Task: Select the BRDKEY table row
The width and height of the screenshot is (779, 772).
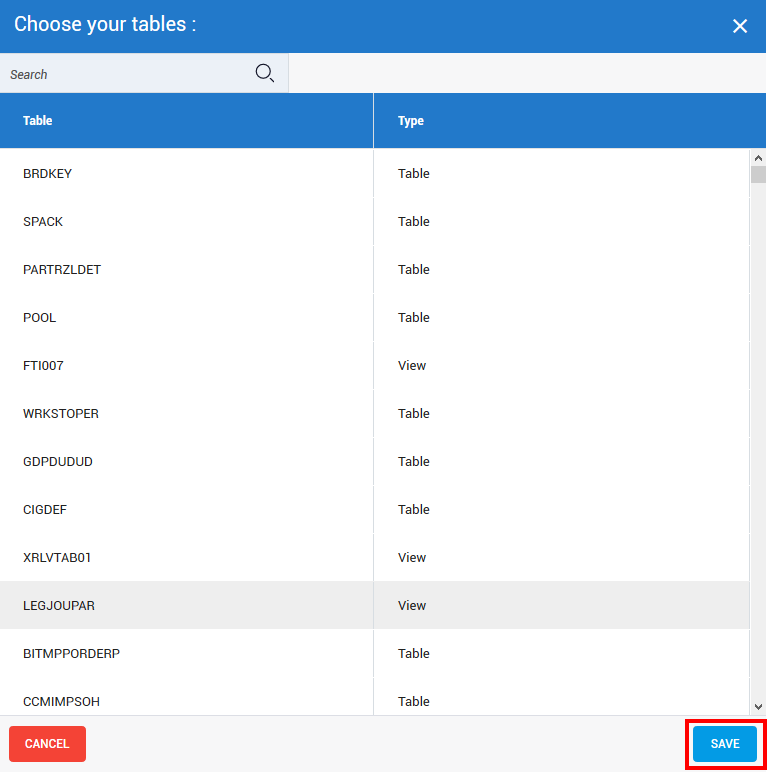Action: pyautogui.click(x=48, y=174)
